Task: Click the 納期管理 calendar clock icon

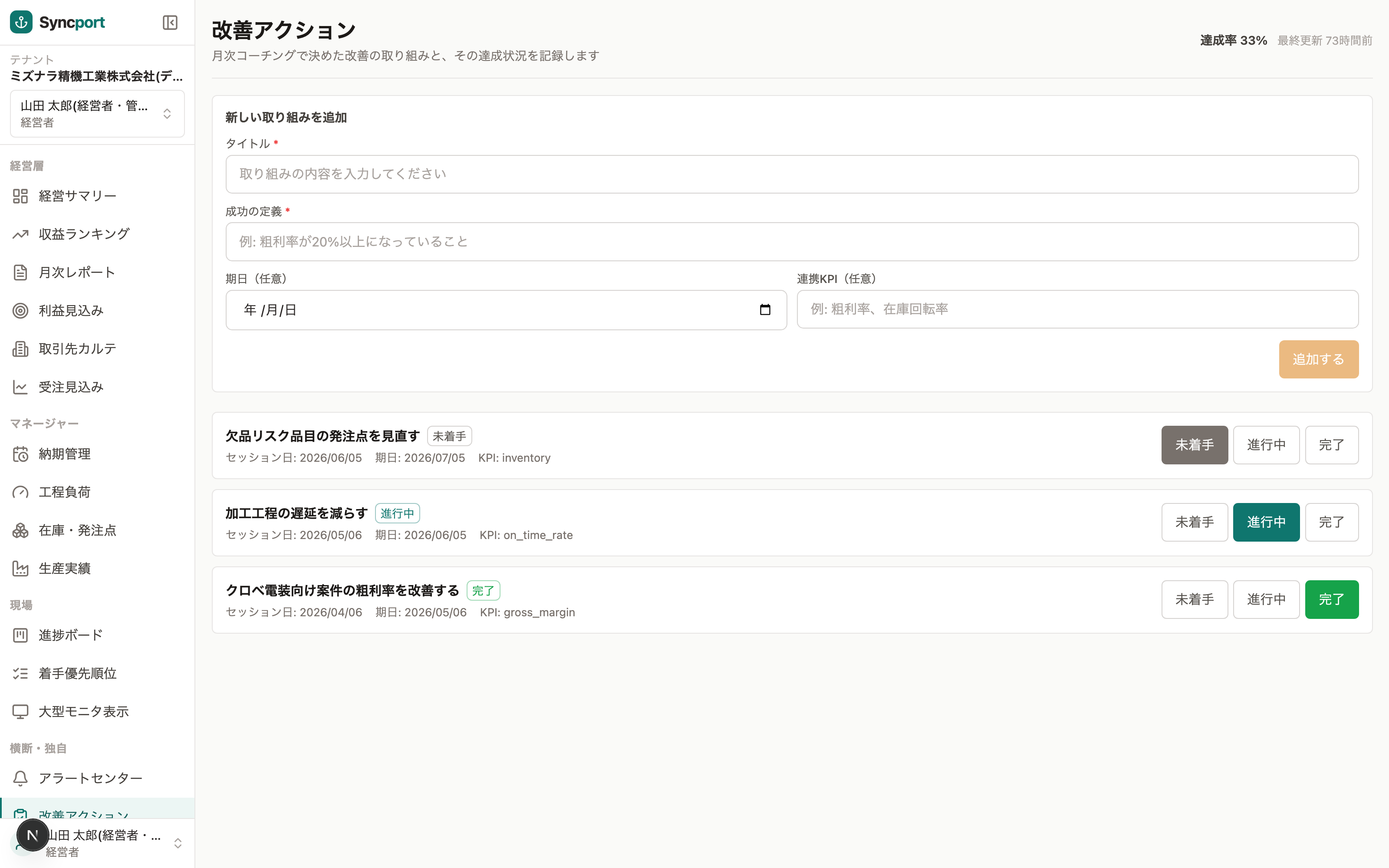Action: pyautogui.click(x=20, y=454)
